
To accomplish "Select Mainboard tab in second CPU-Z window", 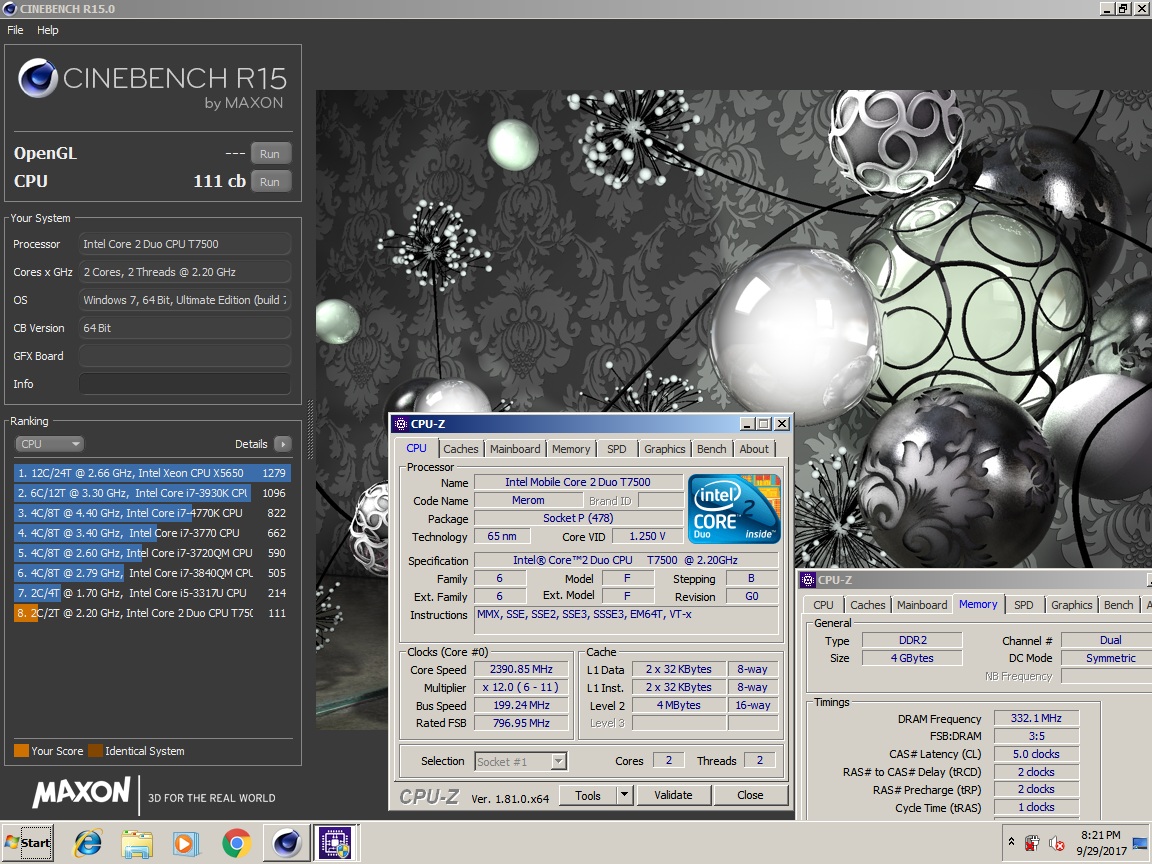I will [x=922, y=605].
